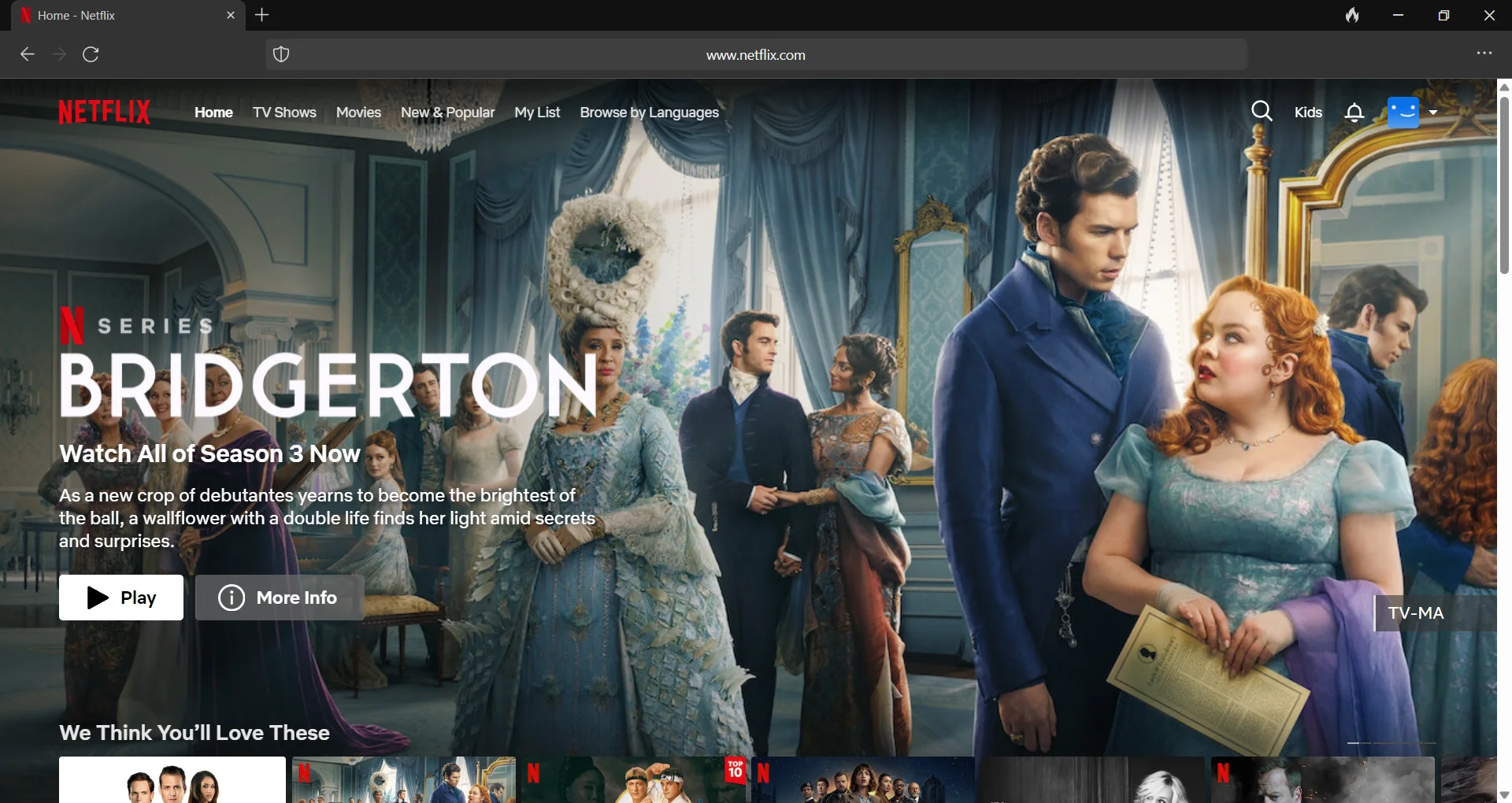Go back to previous page
1512x803 pixels.
pos(28,54)
